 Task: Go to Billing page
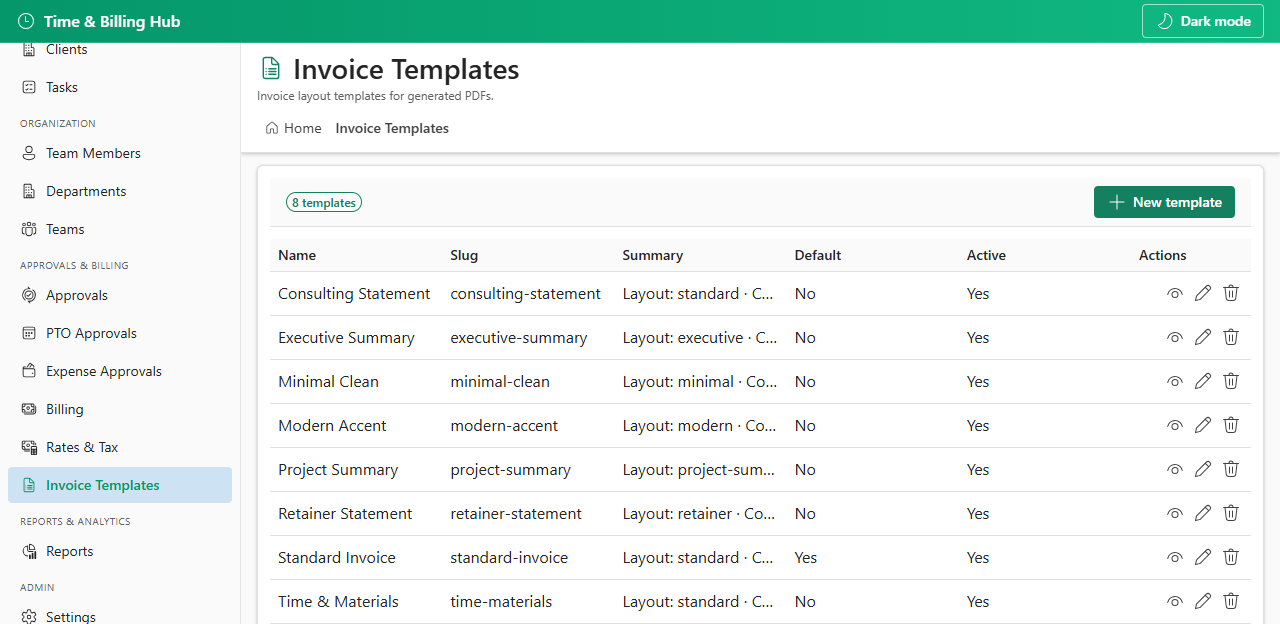120,409
